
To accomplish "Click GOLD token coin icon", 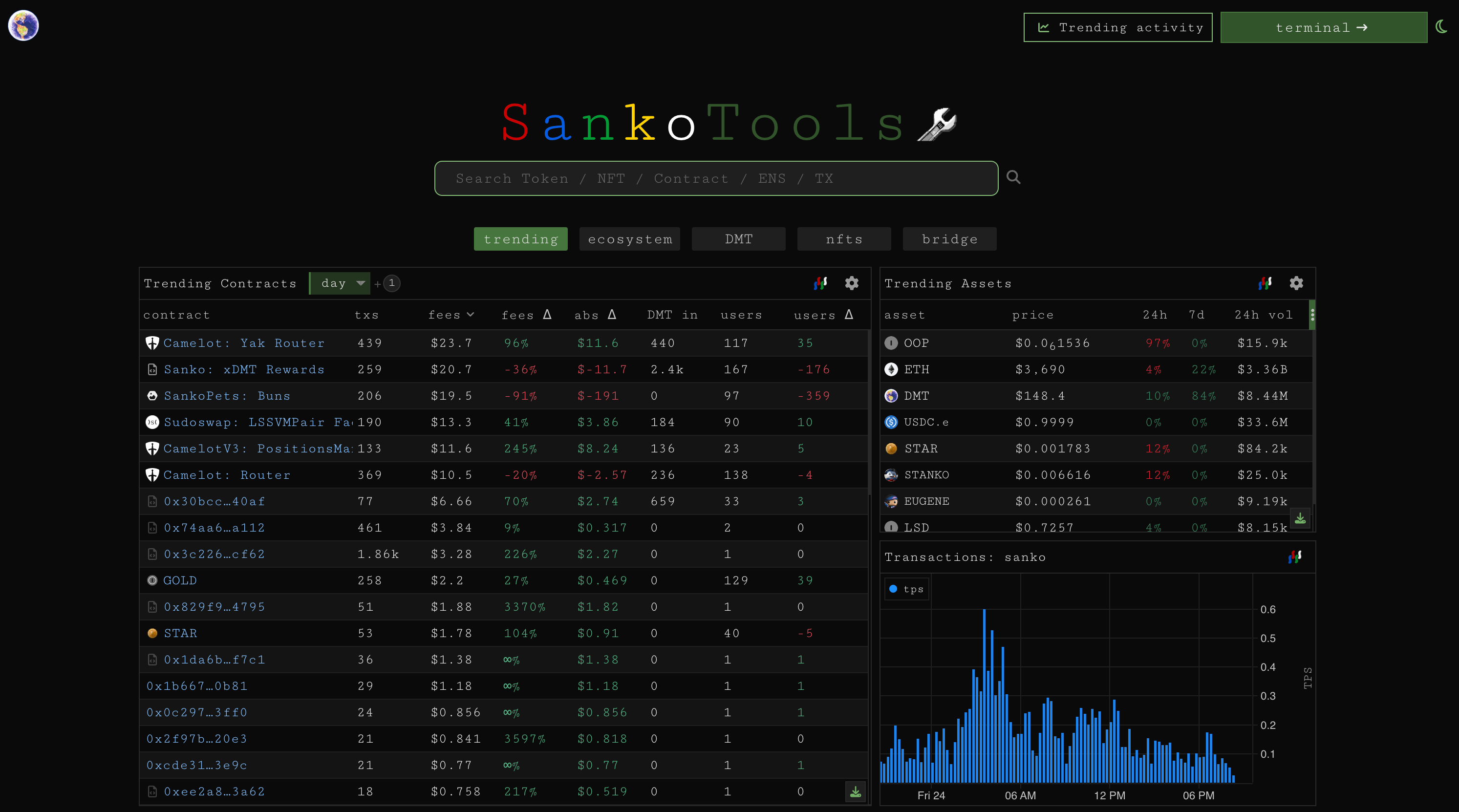I will tap(152, 580).
